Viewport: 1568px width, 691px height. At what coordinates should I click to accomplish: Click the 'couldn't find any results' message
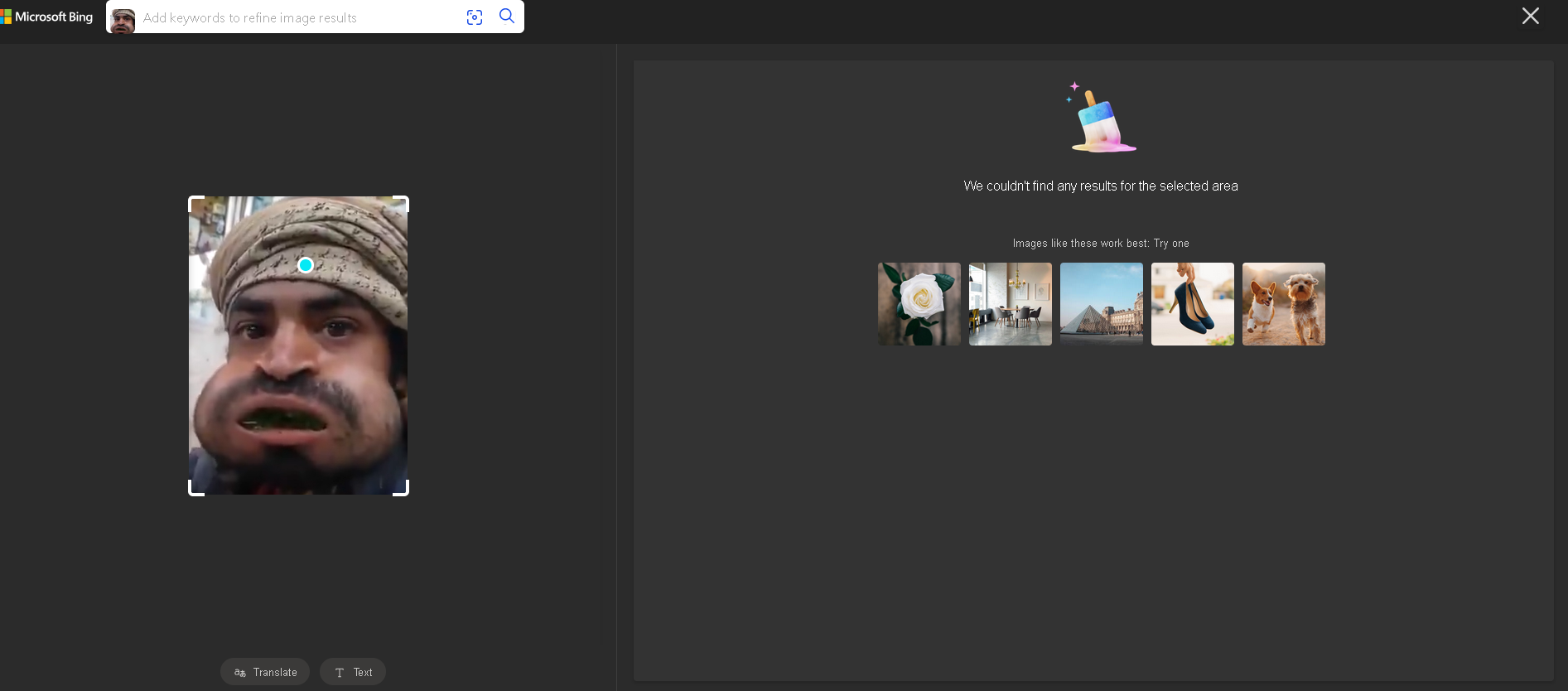[1101, 186]
